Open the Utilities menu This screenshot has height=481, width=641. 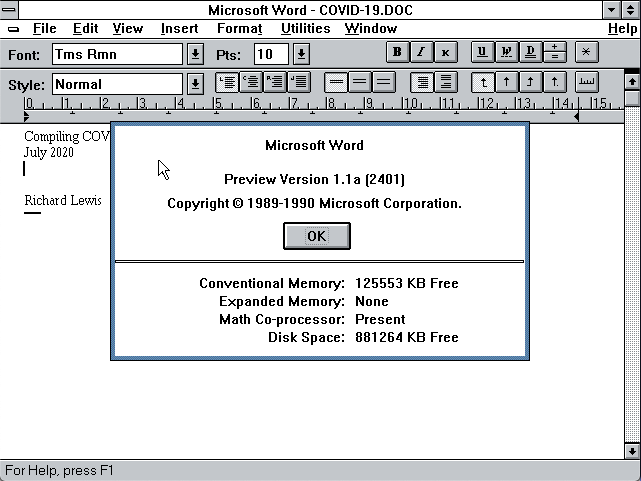pyautogui.click(x=305, y=29)
